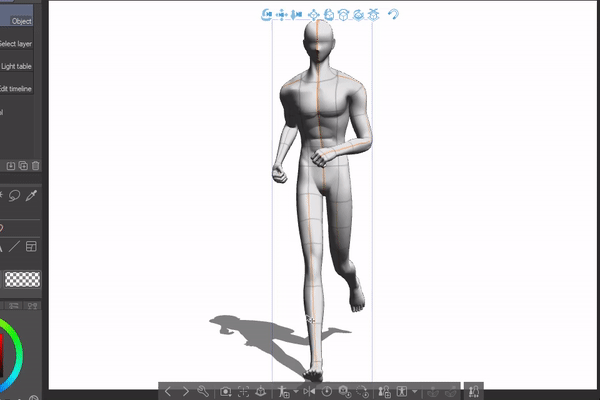600x400 pixels.
Task: Flip the pose horizontally icon
Action: coord(309,391)
